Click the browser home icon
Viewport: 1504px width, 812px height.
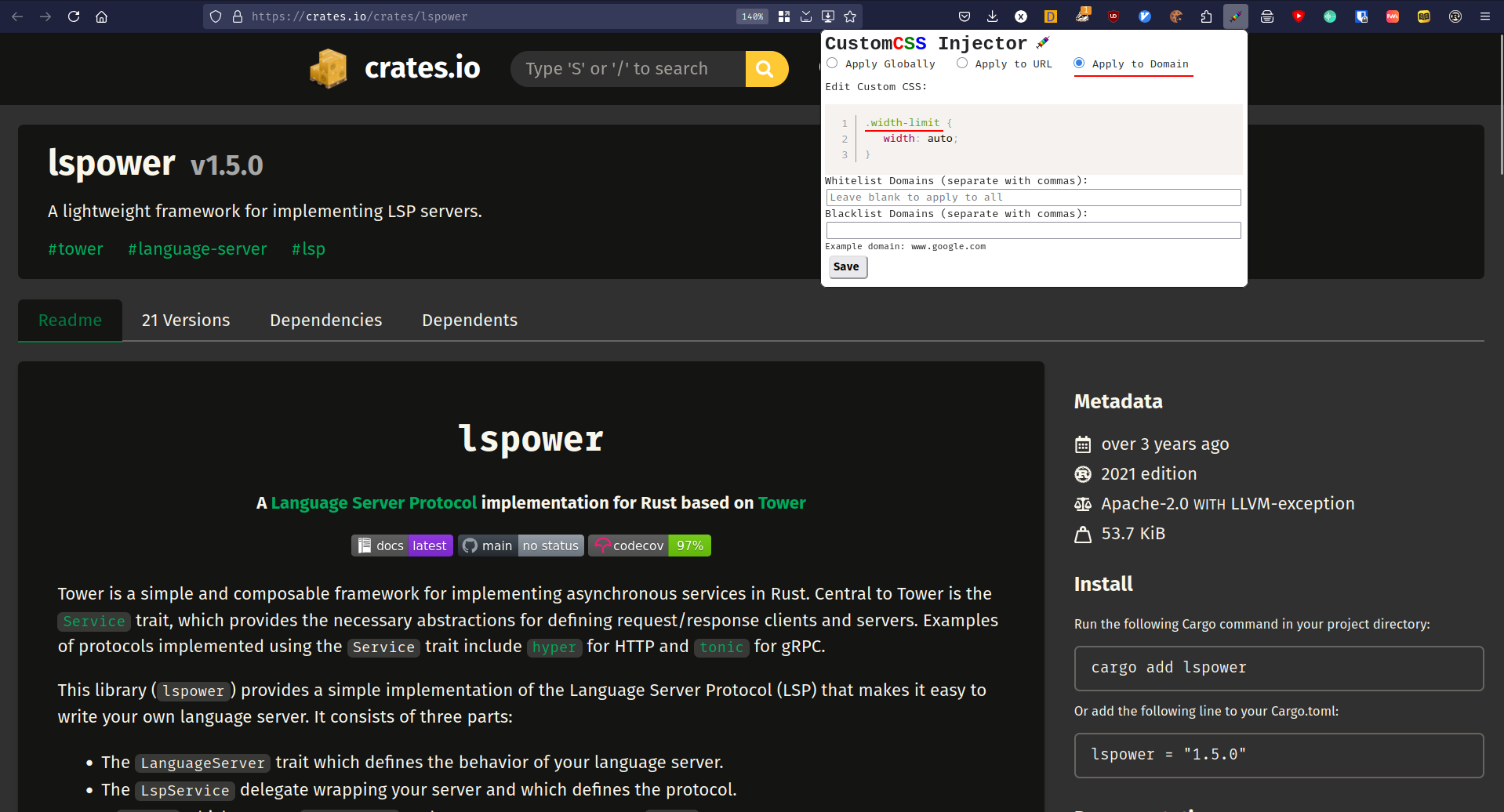[x=102, y=16]
